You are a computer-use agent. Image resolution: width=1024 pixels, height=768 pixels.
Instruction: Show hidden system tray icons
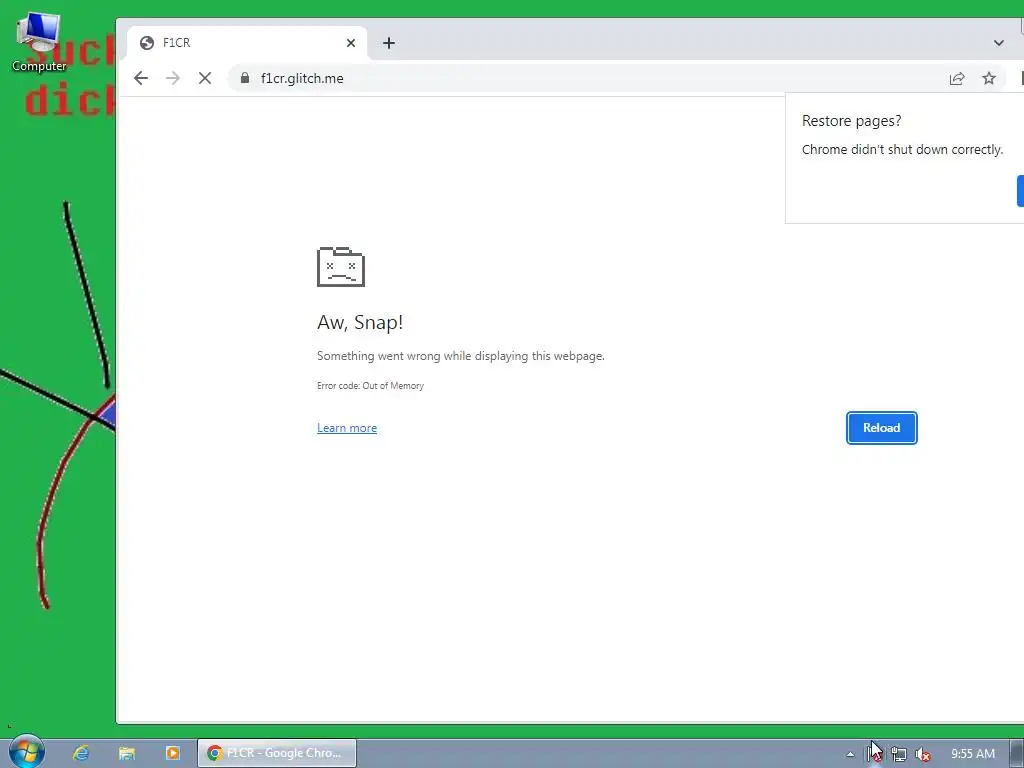850,754
